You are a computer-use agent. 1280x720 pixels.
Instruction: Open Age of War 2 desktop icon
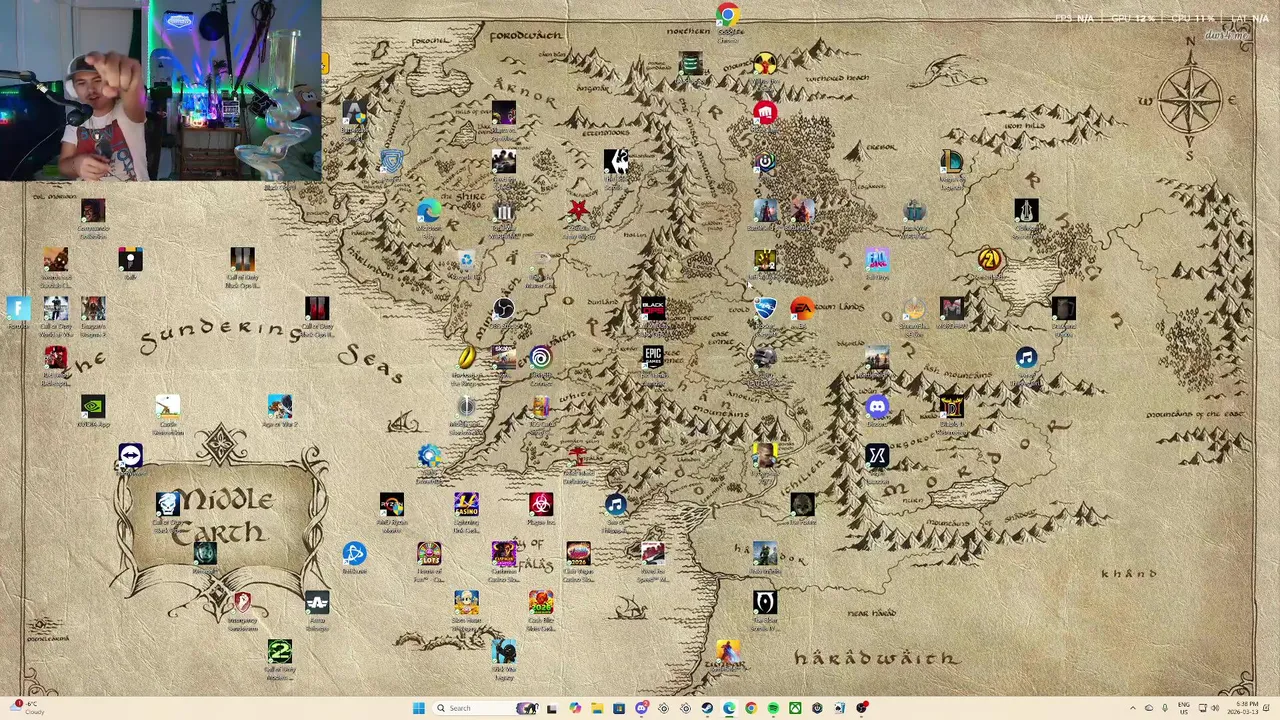279,407
